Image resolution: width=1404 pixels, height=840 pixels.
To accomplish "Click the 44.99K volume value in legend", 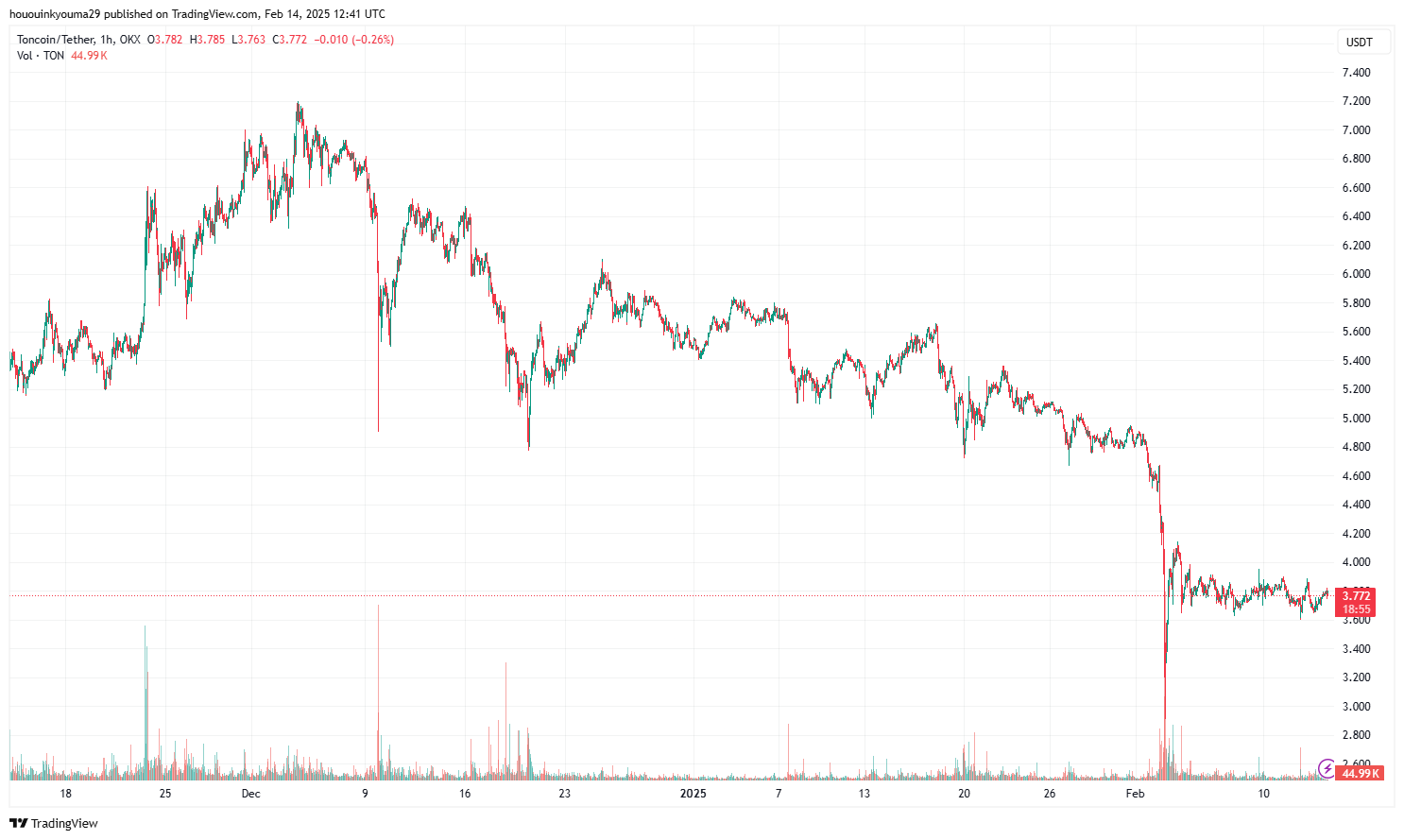I will click(90, 56).
